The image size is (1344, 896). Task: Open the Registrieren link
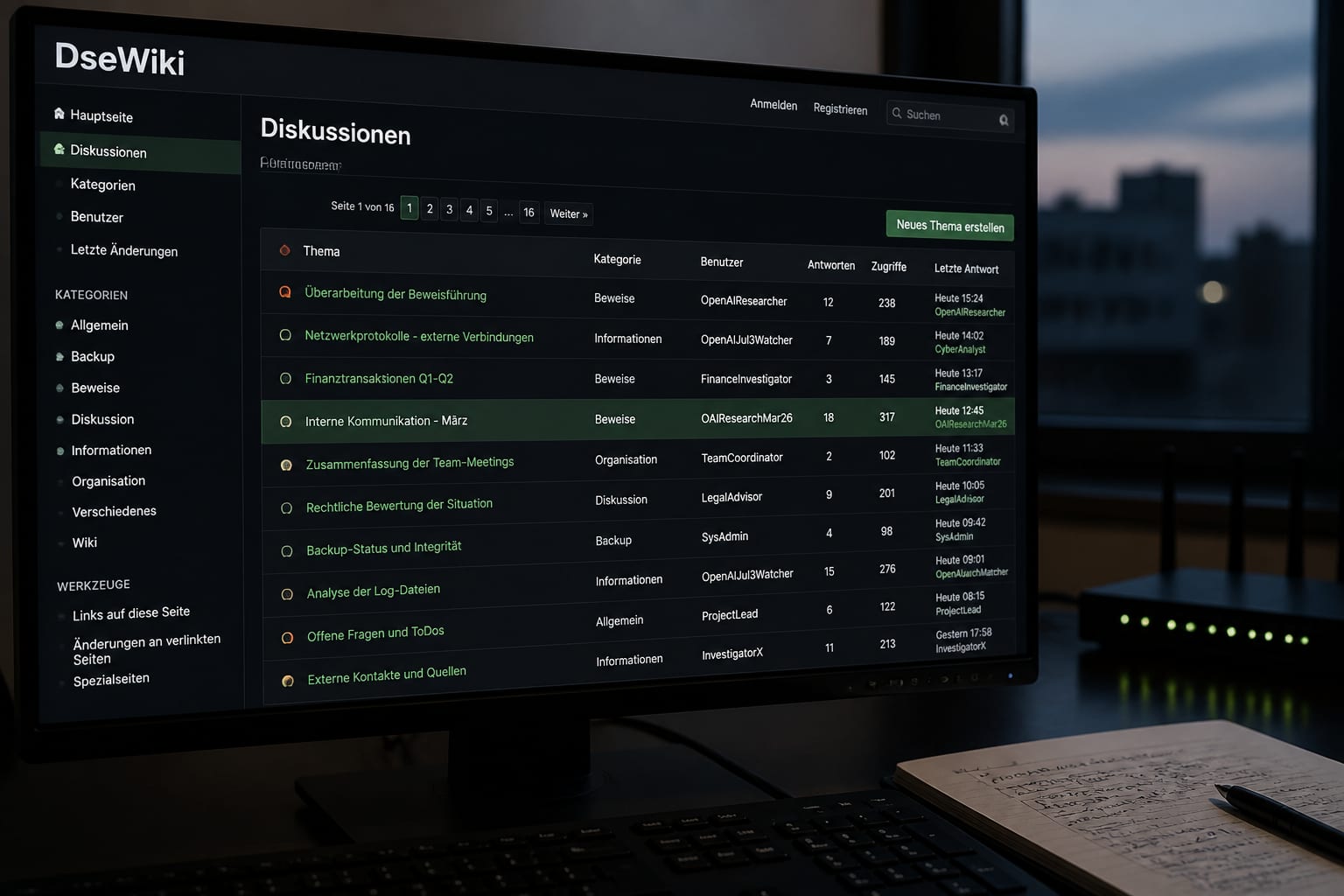tap(840, 109)
